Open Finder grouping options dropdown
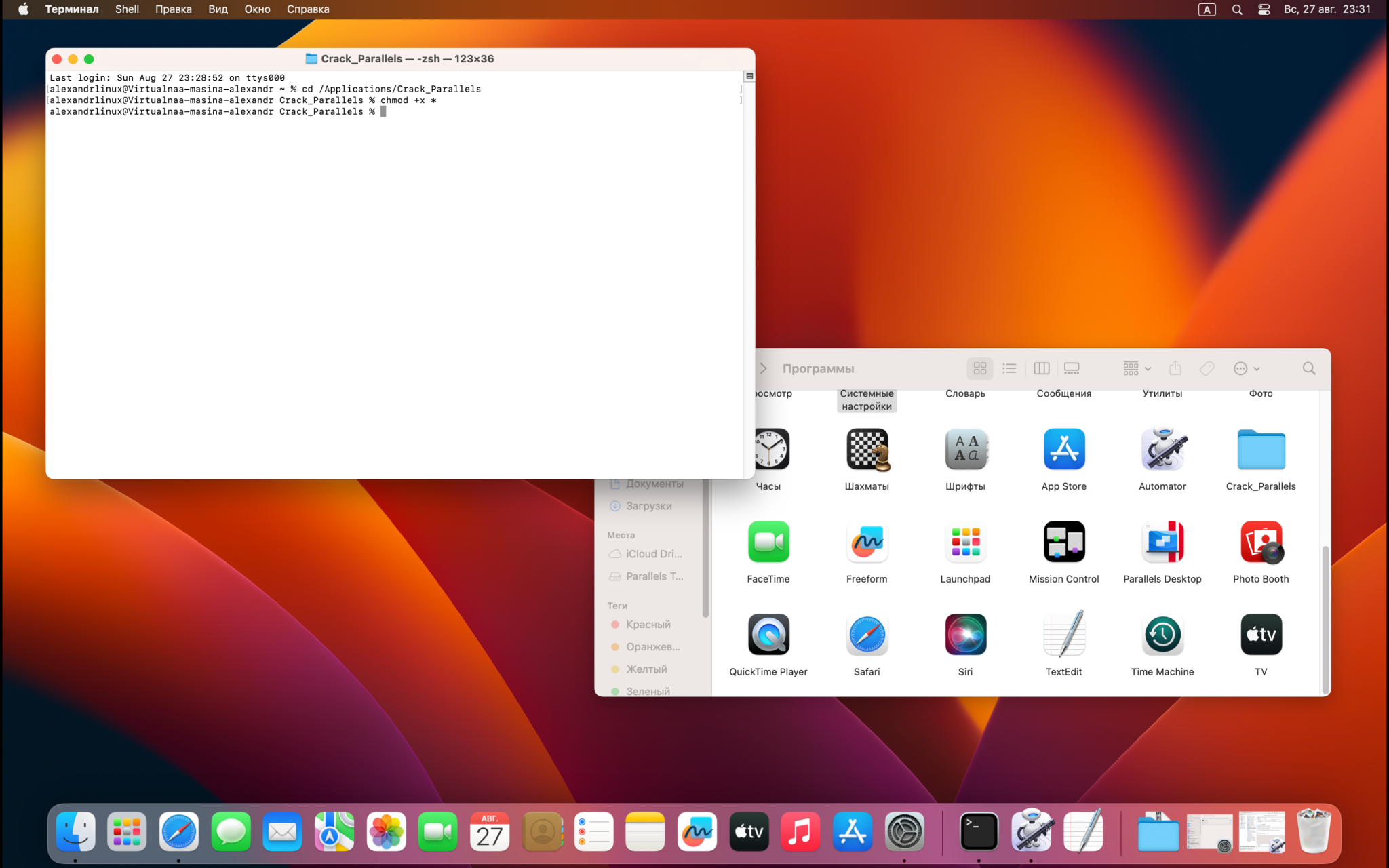 click(x=1137, y=368)
